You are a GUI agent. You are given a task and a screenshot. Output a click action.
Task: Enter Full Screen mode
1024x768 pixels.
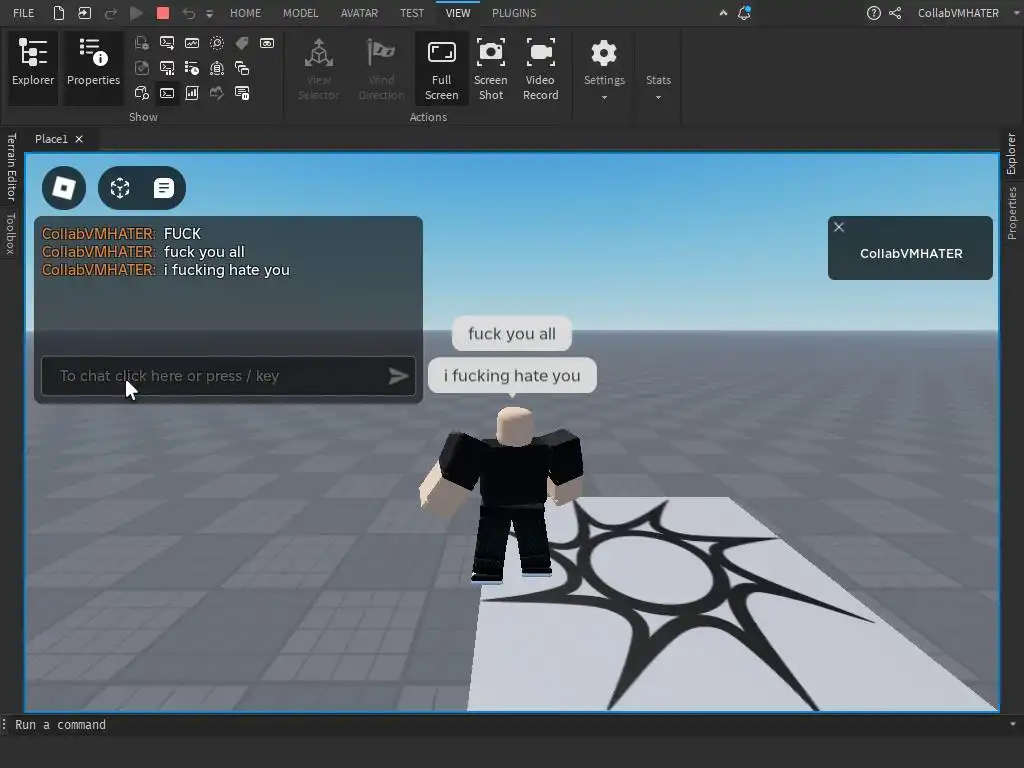[x=441, y=69]
